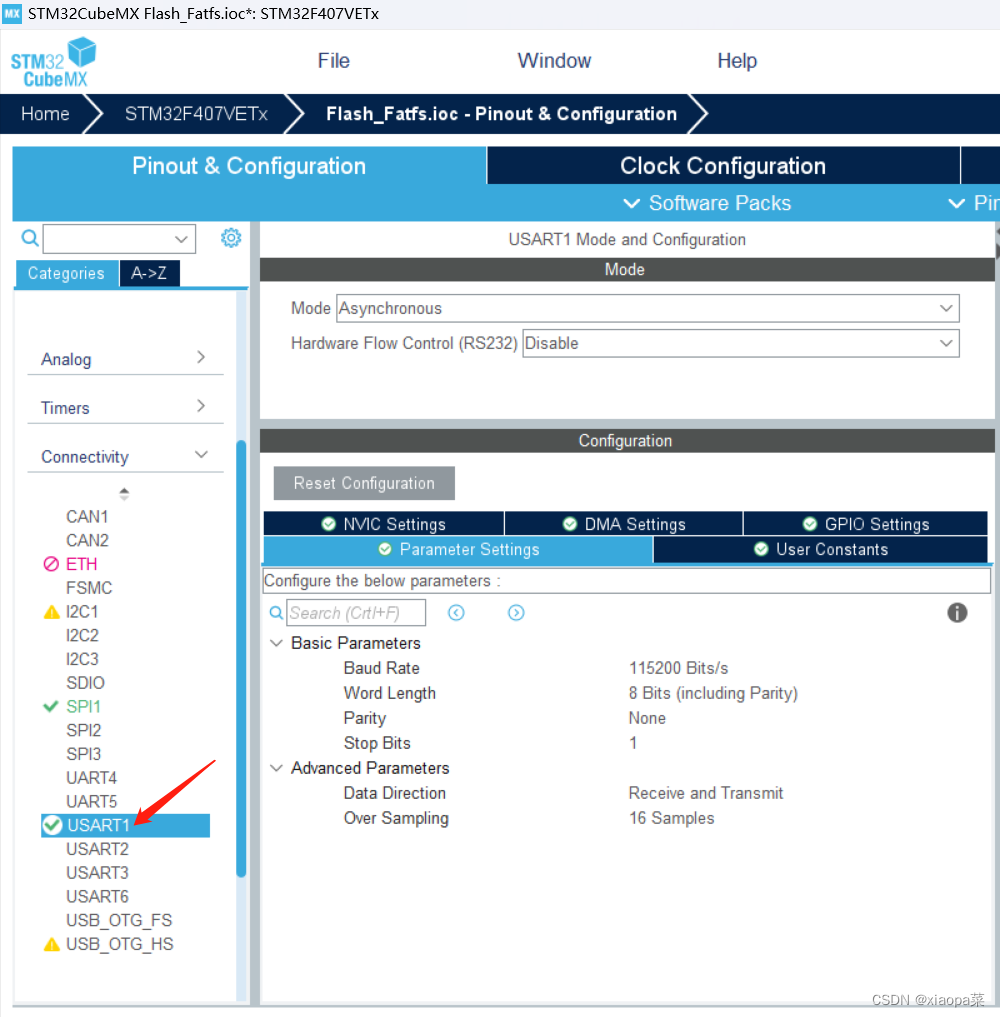Click the ETH disabled warning icon
1000x1017 pixels.
pyautogui.click(x=51, y=564)
